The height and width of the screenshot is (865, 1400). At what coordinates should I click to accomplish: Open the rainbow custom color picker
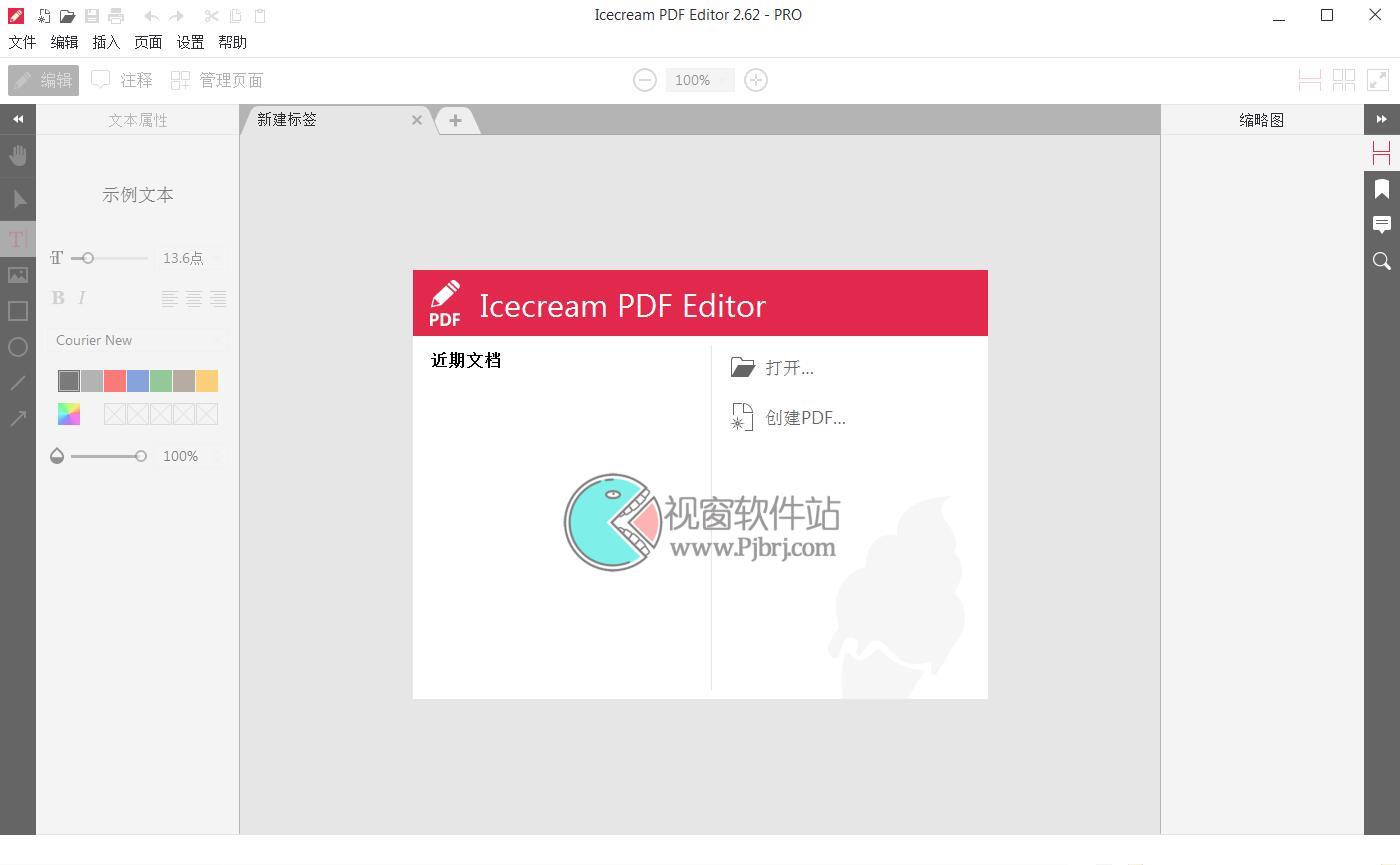tap(69, 414)
